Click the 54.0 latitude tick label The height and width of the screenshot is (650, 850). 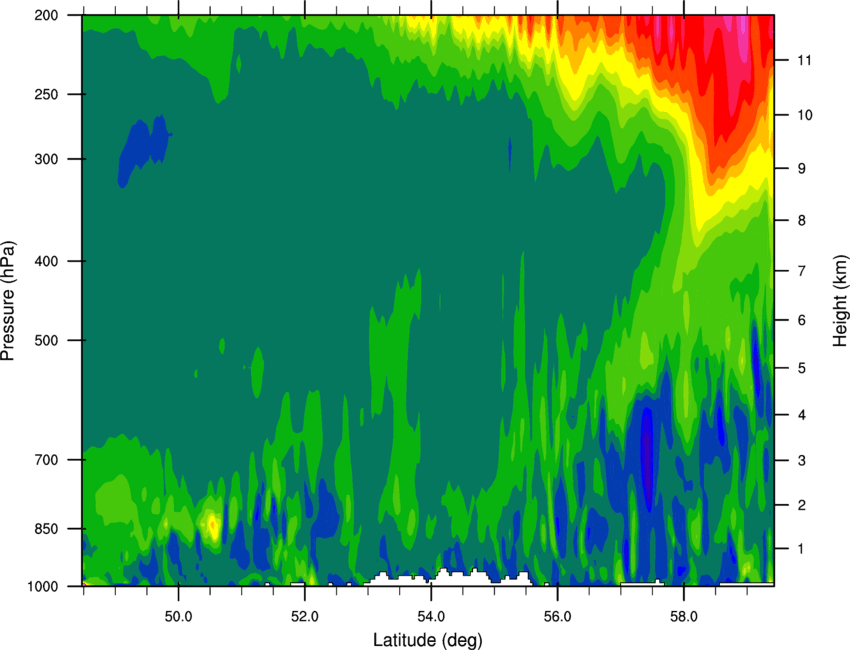coord(431,617)
